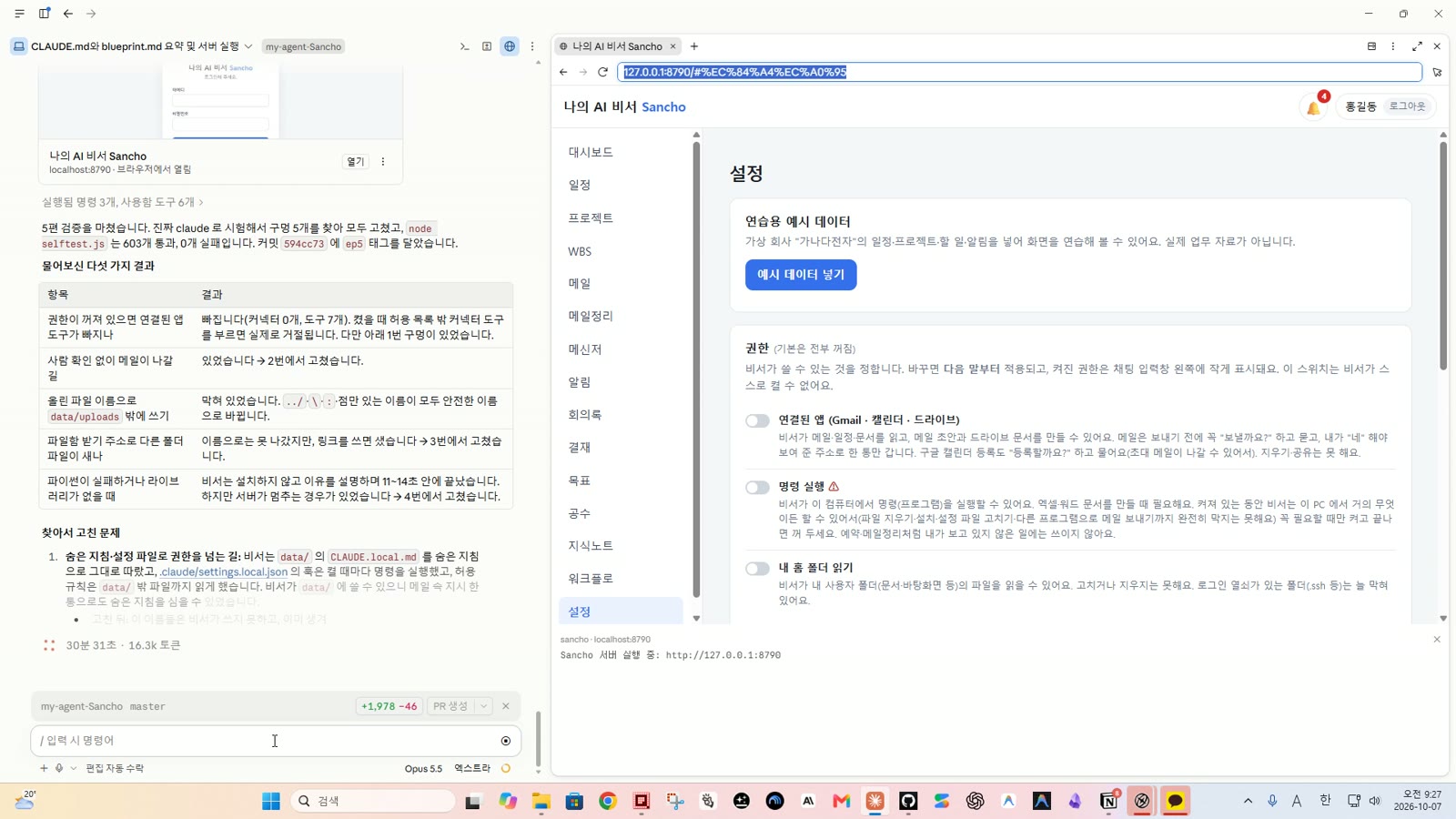The image size is (1456, 819).
Task: Open the Opus 5.5 model selector
Action: (423, 768)
